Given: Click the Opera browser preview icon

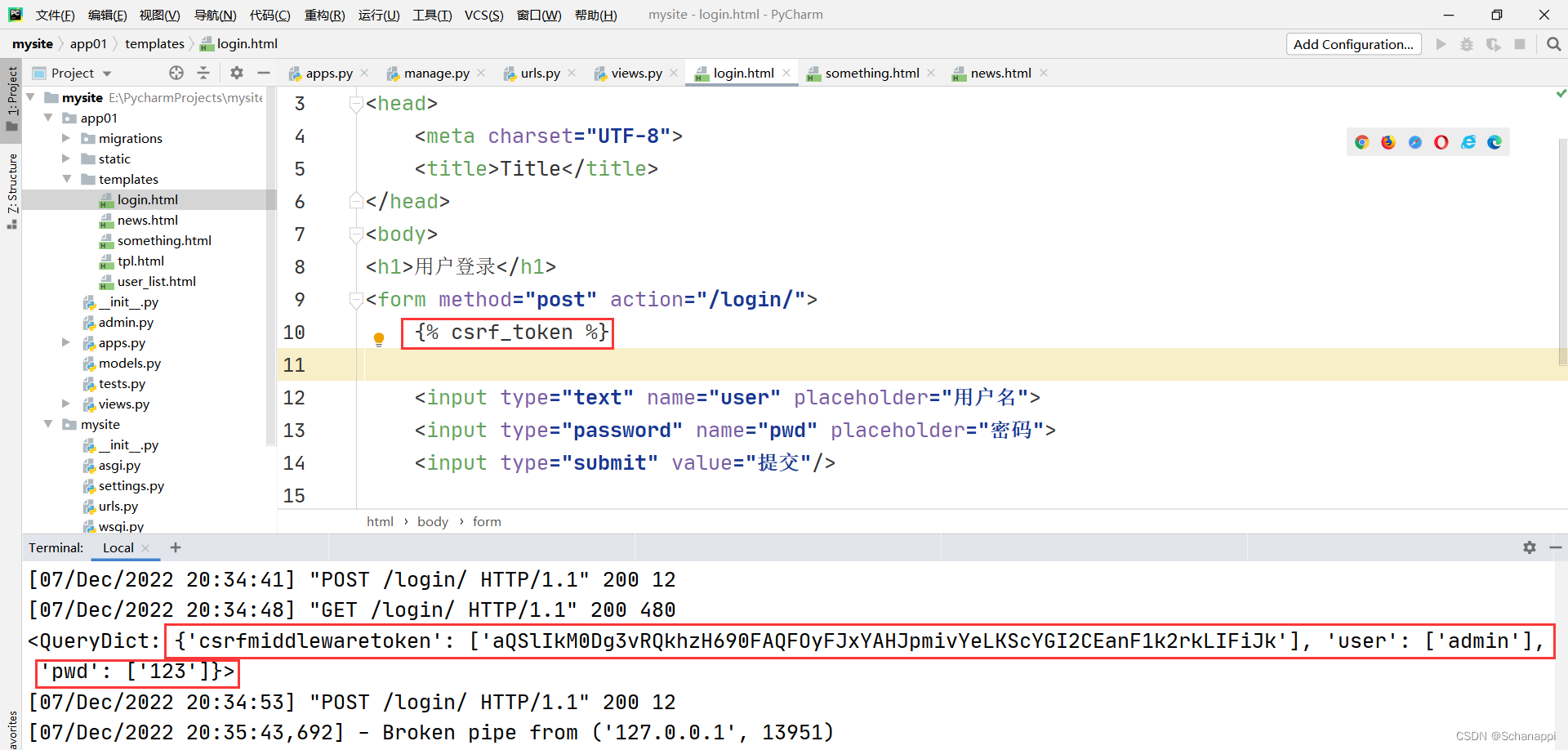Looking at the screenshot, I should [x=1441, y=142].
